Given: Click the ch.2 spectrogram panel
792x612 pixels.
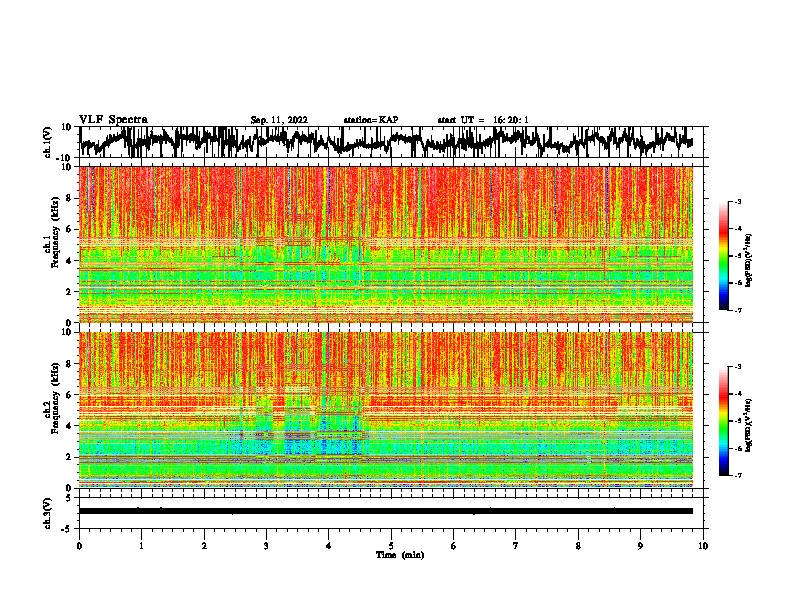Looking at the screenshot, I should (x=386, y=410).
